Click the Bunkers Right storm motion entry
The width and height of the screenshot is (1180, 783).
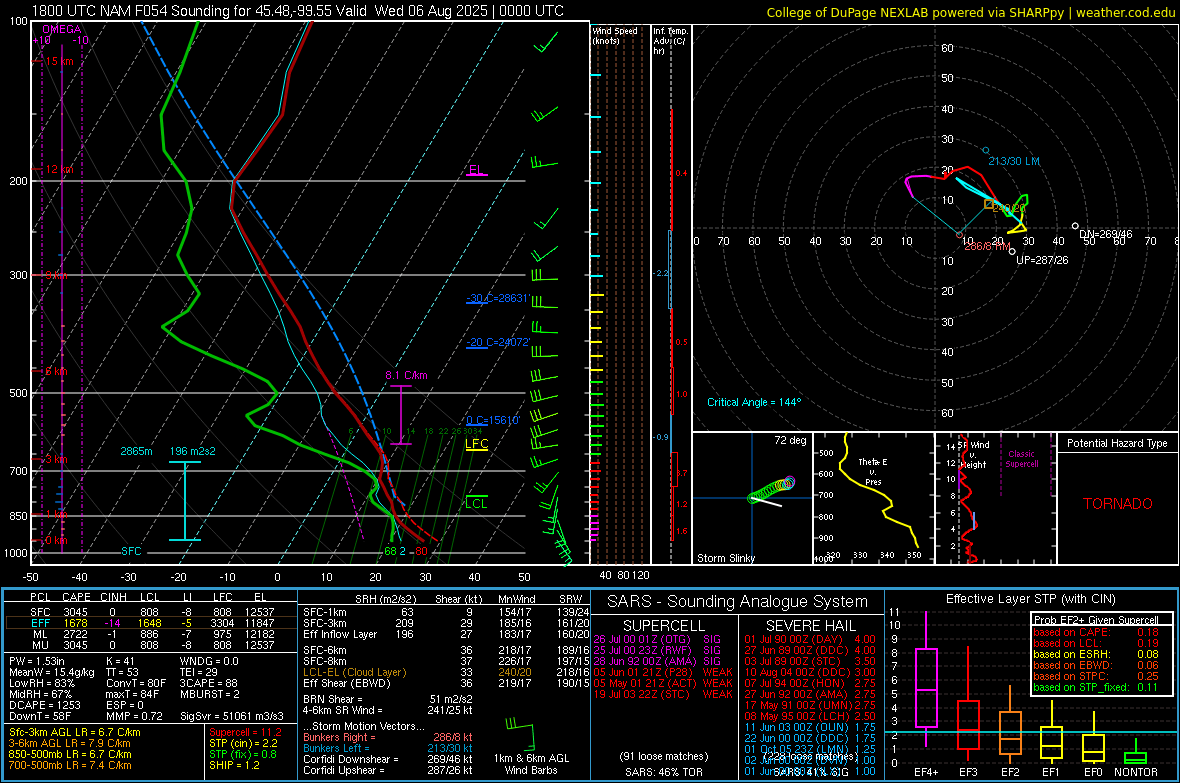click(x=388, y=737)
